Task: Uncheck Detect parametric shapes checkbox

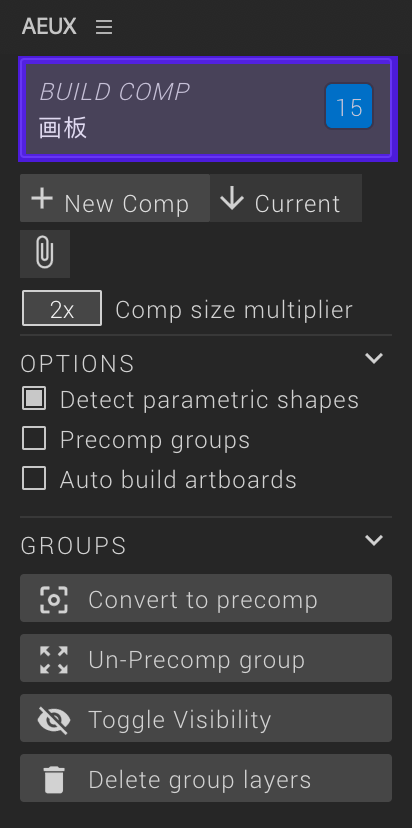Action: [x=34, y=399]
